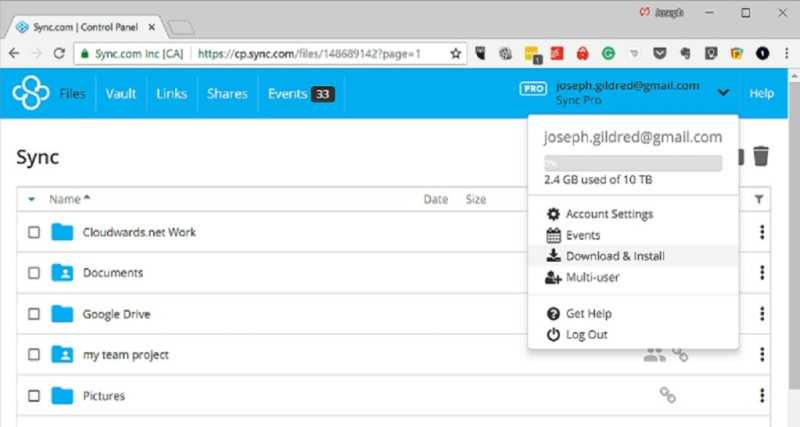Click the browser back arrow
Screen dimensions: 800x427
(14, 53)
